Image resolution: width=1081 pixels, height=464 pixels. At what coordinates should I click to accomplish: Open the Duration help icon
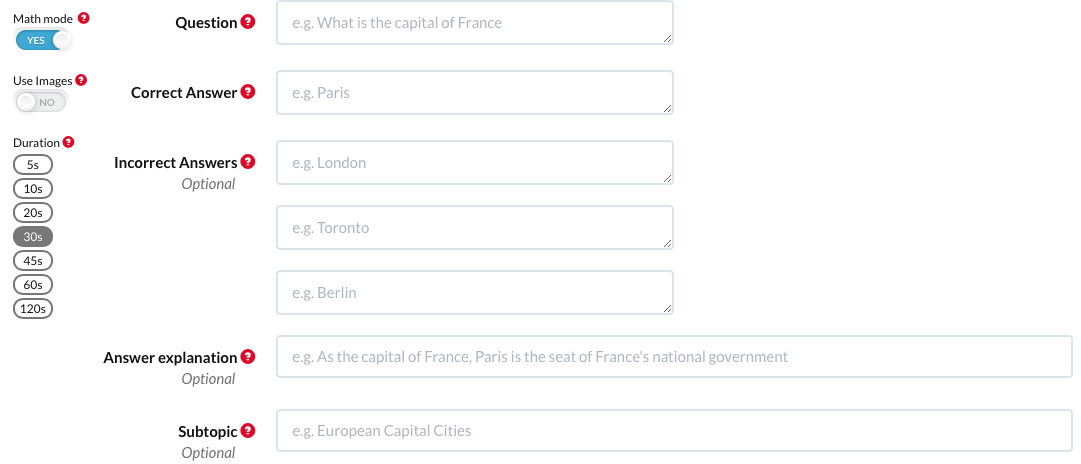pos(68,143)
